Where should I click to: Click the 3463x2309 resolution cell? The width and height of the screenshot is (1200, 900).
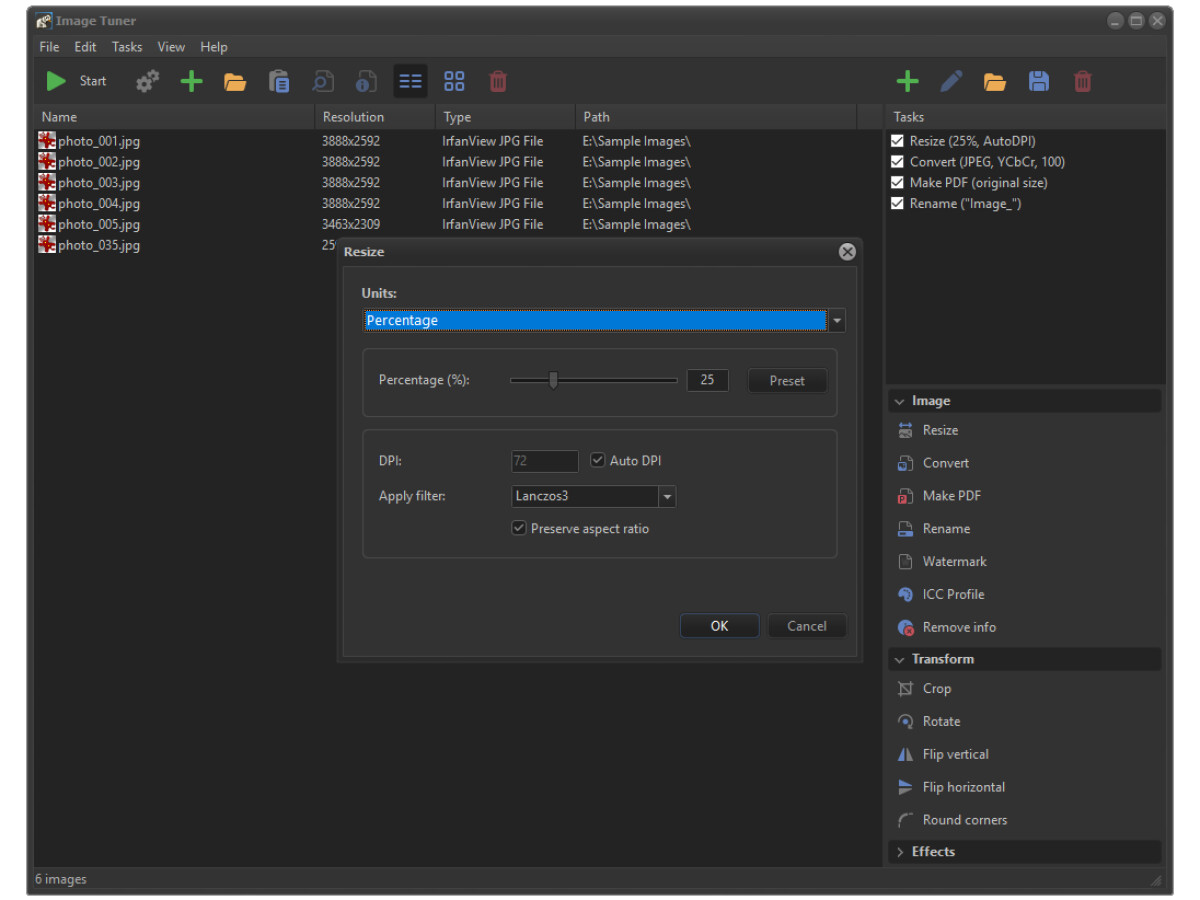coord(351,225)
